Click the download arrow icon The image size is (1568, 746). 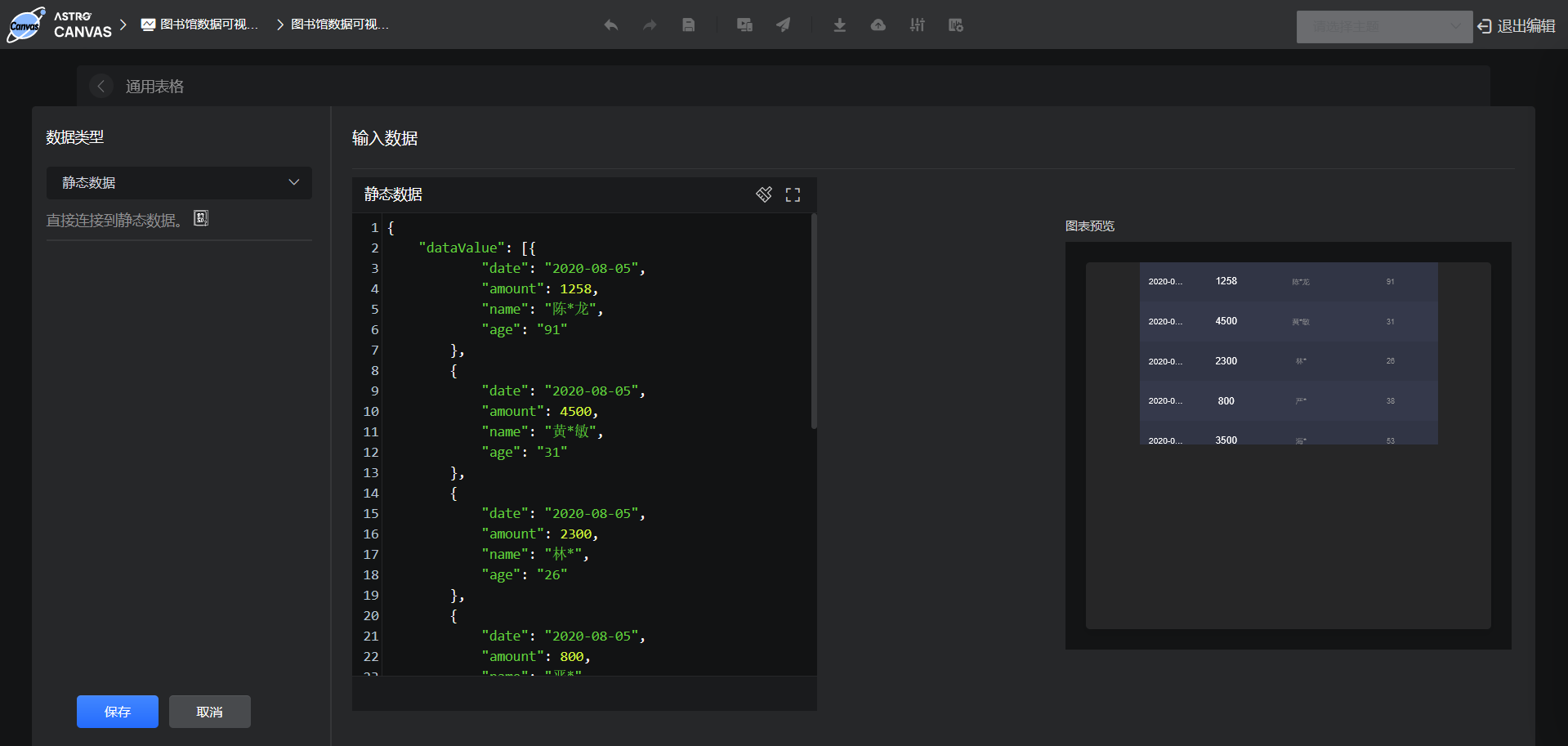[x=839, y=25]
